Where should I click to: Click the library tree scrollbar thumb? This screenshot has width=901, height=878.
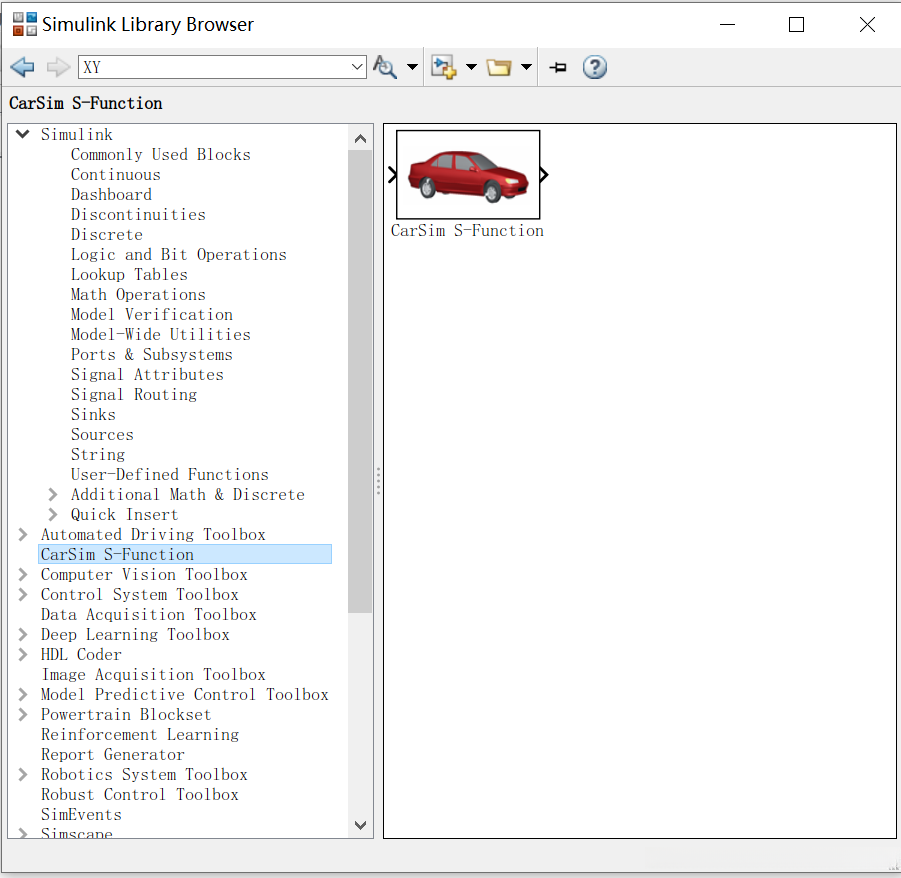pos(360,382)
